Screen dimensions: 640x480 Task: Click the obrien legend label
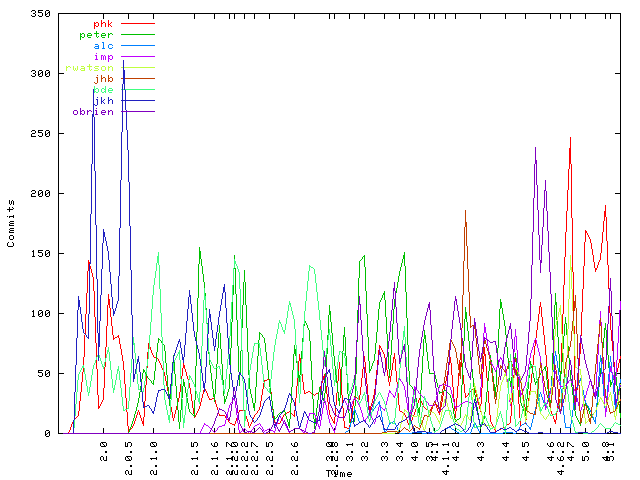pos(93,112)
